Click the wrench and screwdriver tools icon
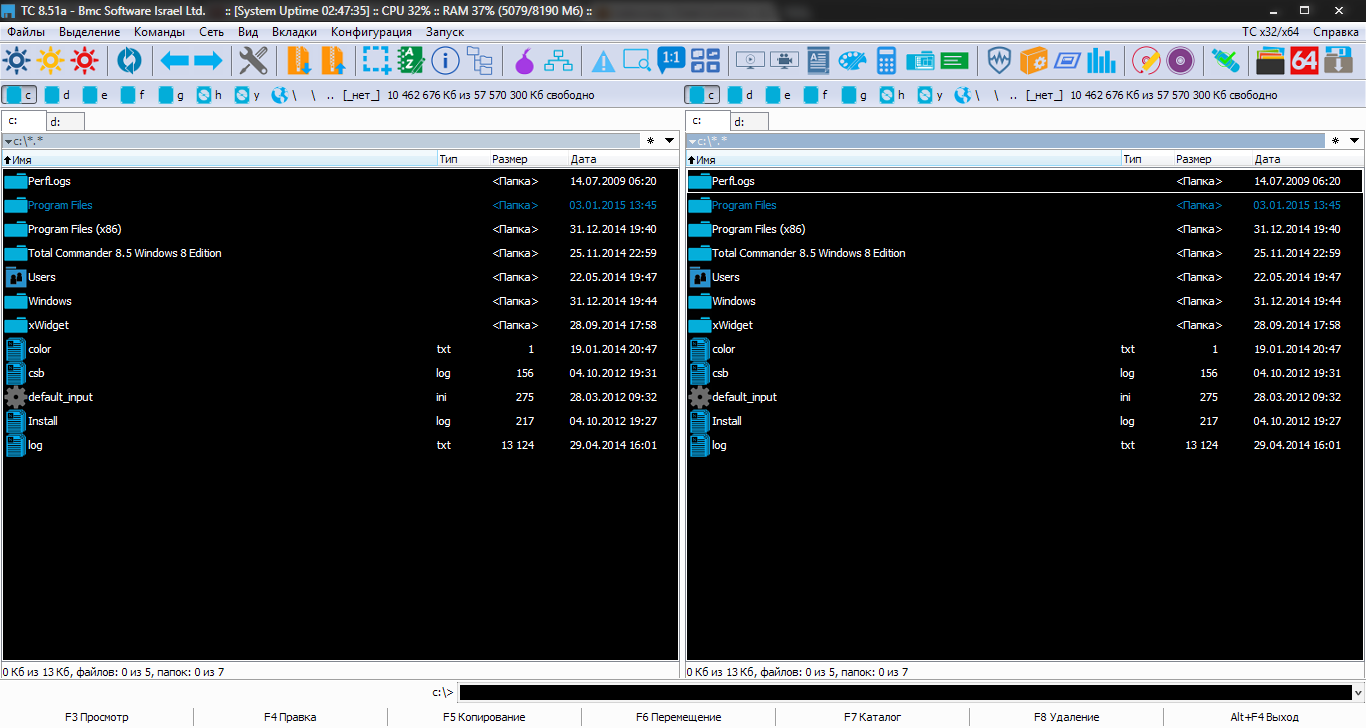Screen dimensions: 1366x728 point(253,61)
